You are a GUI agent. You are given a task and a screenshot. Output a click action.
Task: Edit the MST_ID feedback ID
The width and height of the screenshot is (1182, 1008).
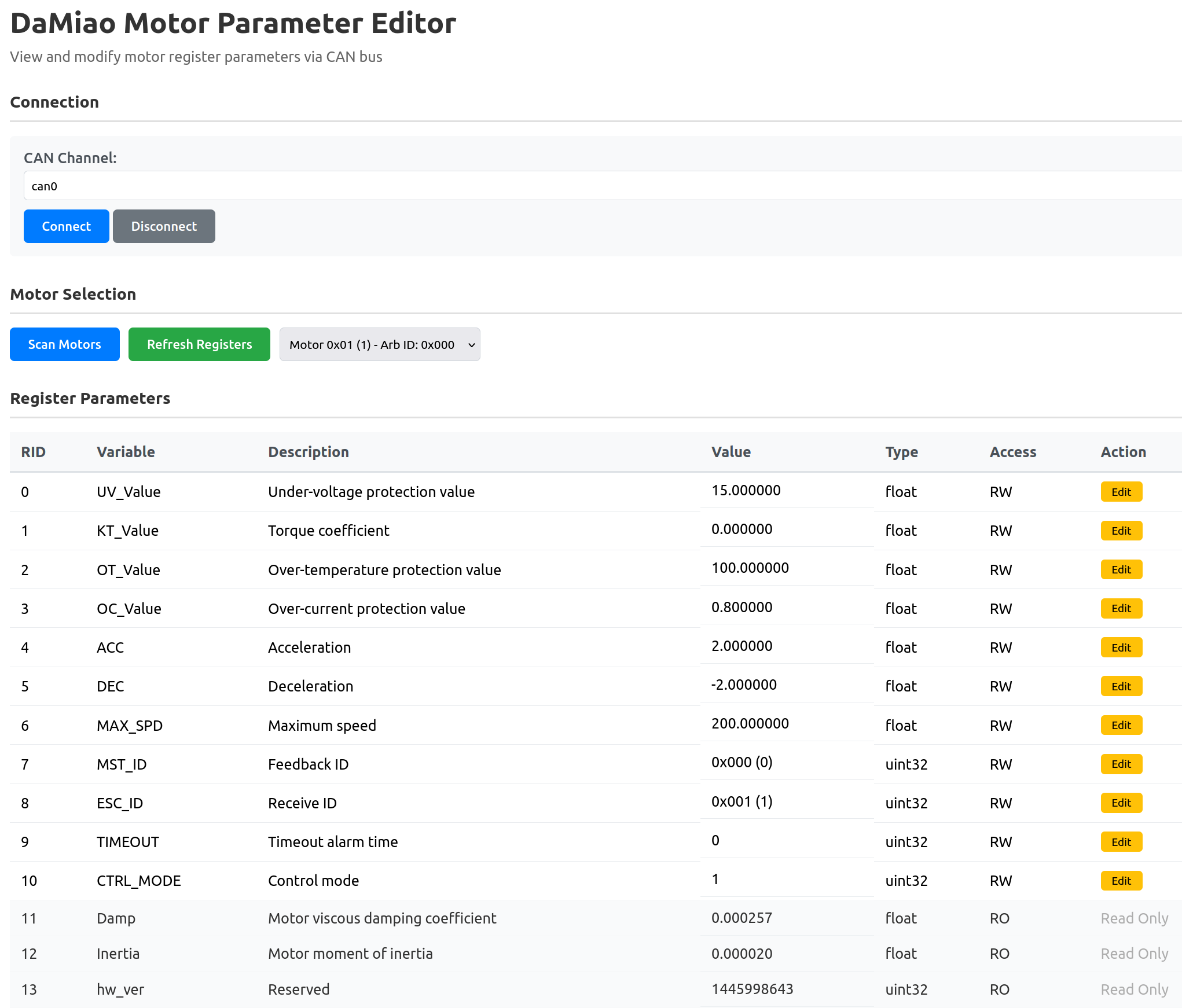point(1121,764)
